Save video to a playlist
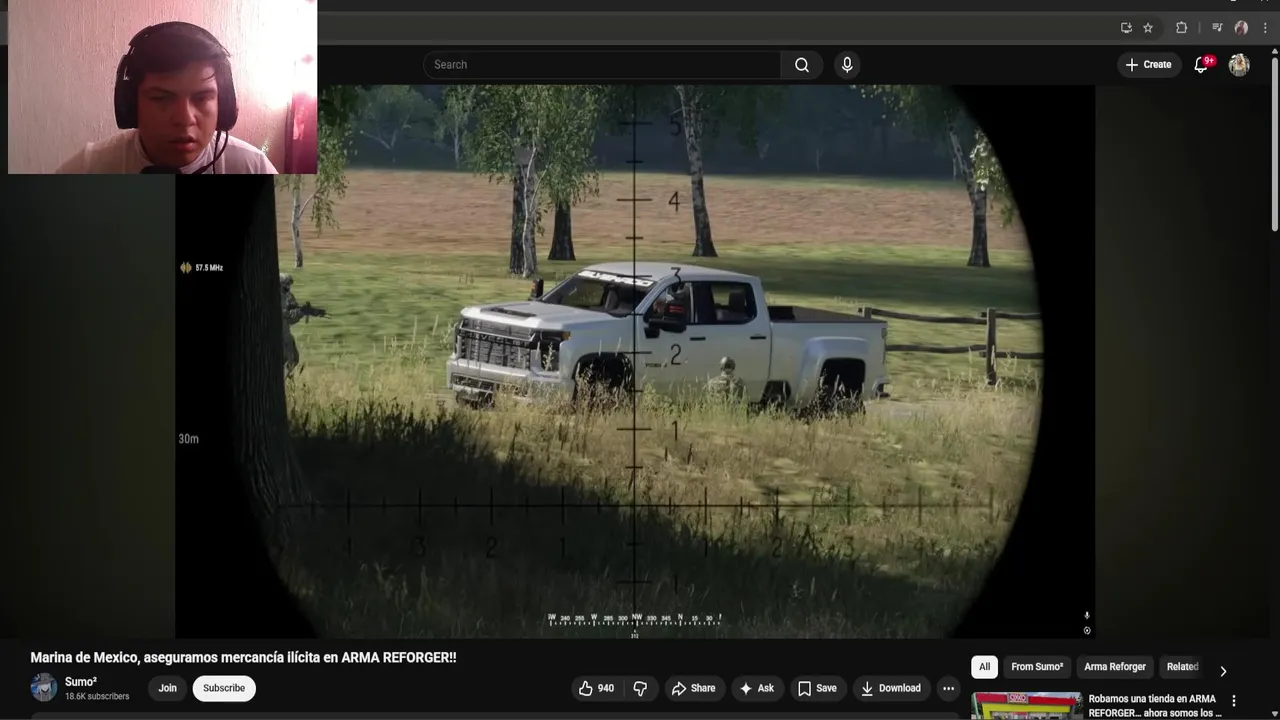Screen dimensions: 1280x720 816,688
